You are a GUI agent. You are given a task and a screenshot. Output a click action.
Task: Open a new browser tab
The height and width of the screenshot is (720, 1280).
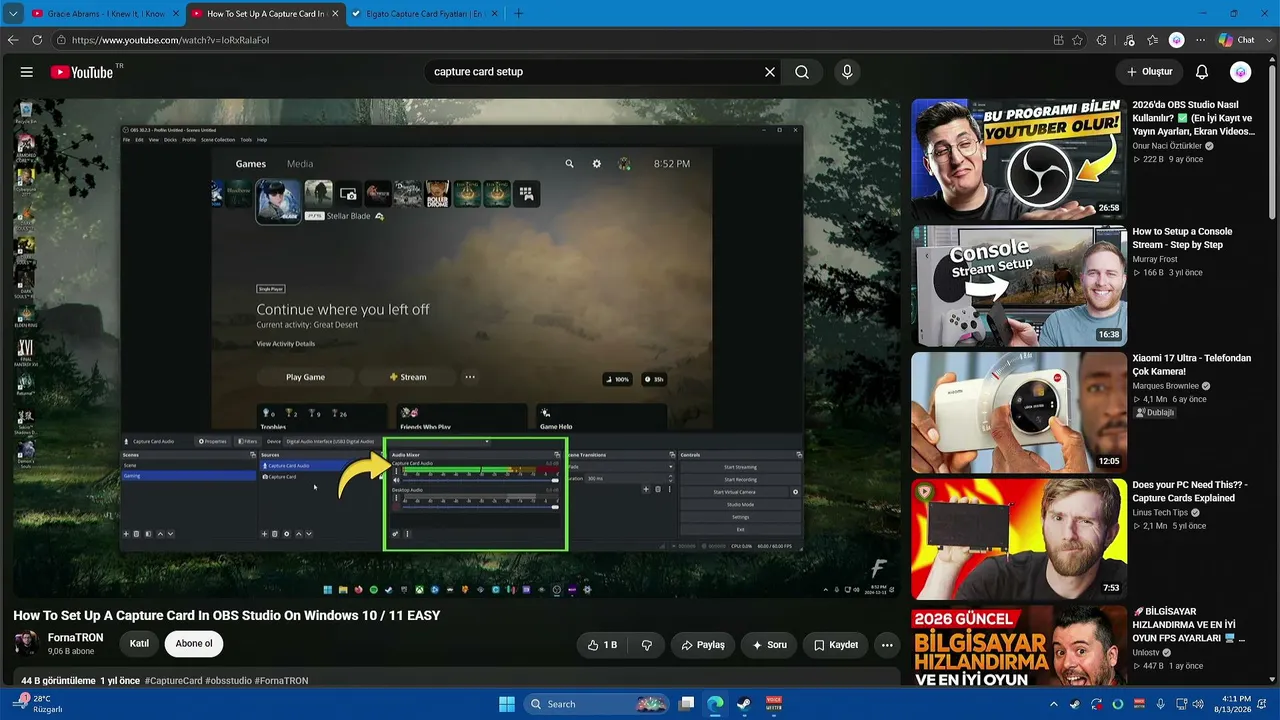(519, 14)
